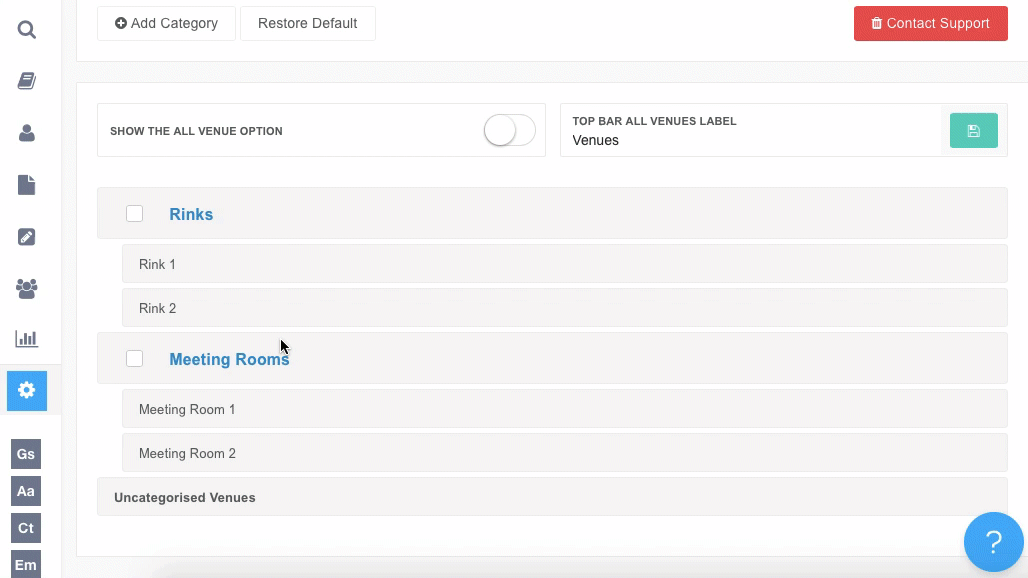Open the Gs settings submenu item
The image size is (1028, 578).
click(x=26, y=454)
